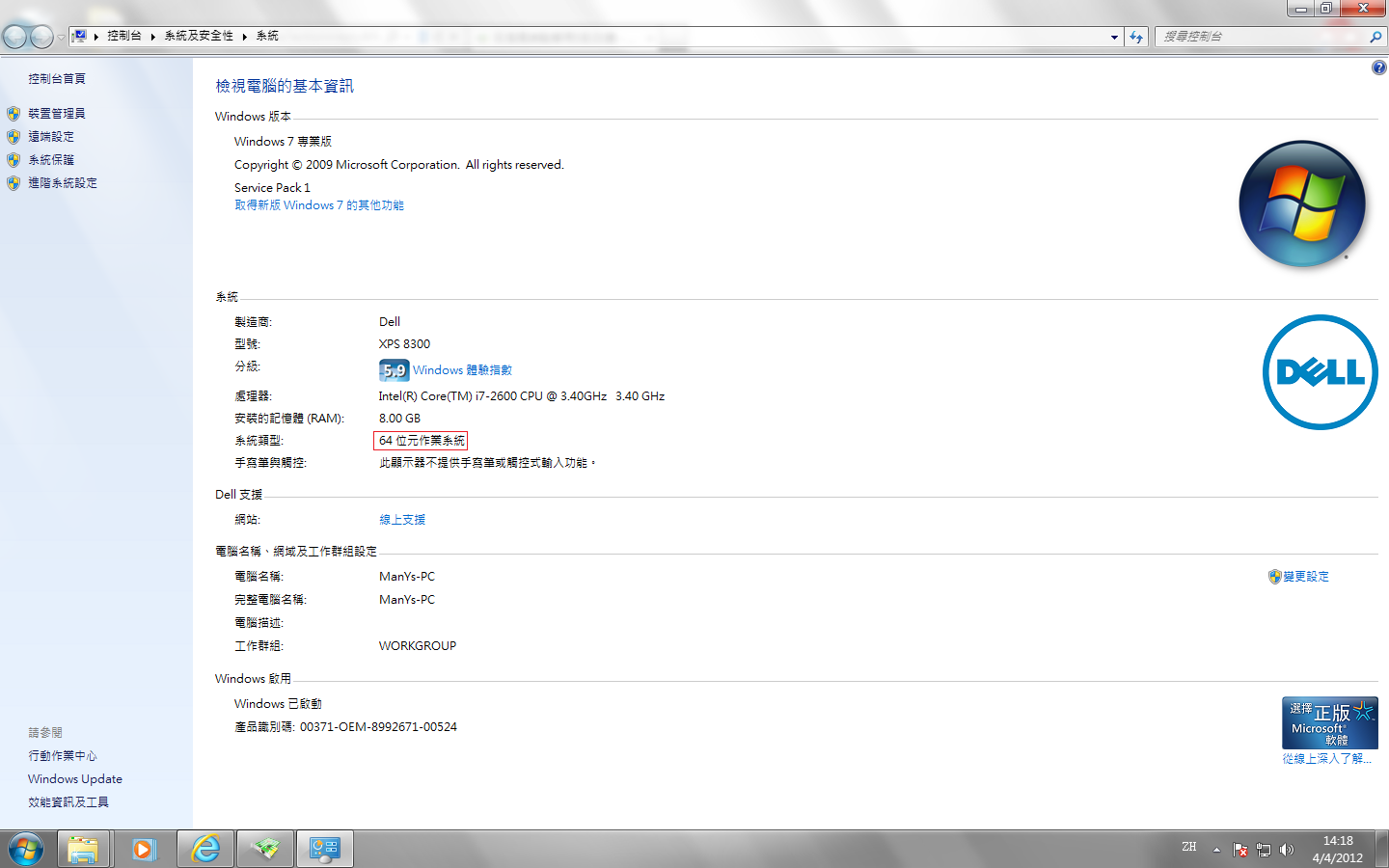Open the green card taskbar application
The image size is (1389, 868).
click(x=265, y=850)
